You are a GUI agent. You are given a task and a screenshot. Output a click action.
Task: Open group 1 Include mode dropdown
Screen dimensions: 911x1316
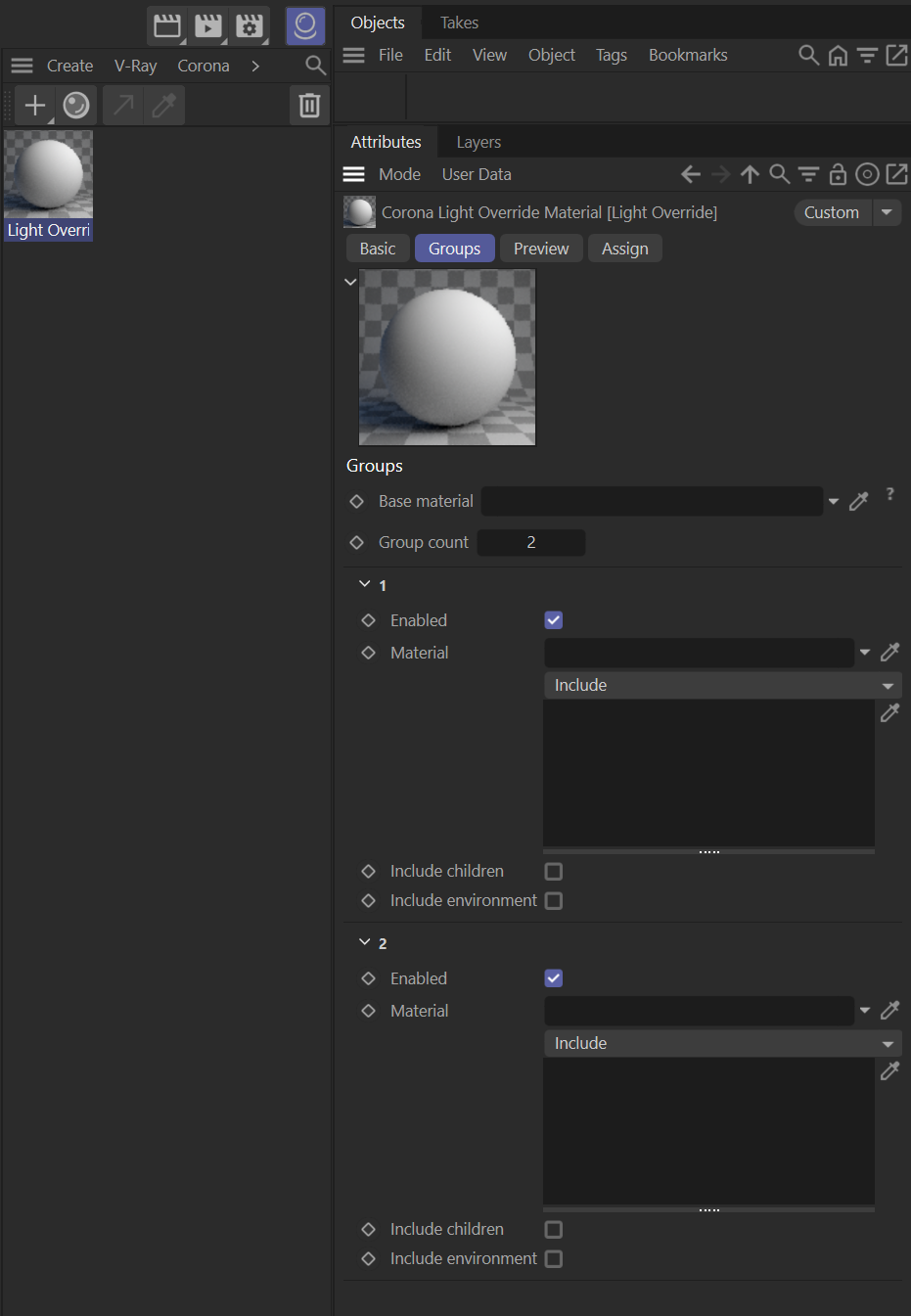tap(722, 685)
